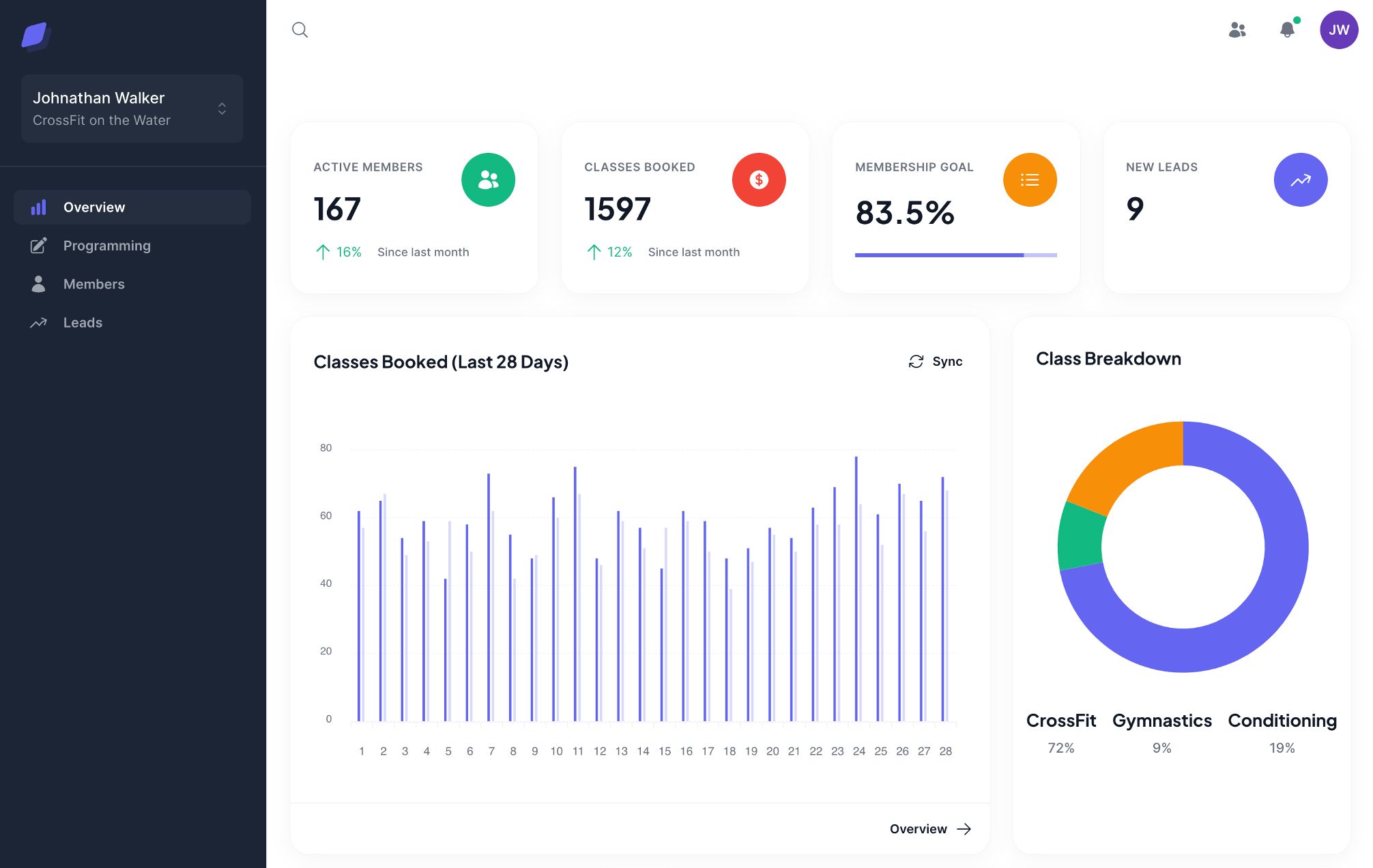The width and height of the screenshot is (1373, 868).
Task: Click the Sync button
Action: click(x=936, y=362)
